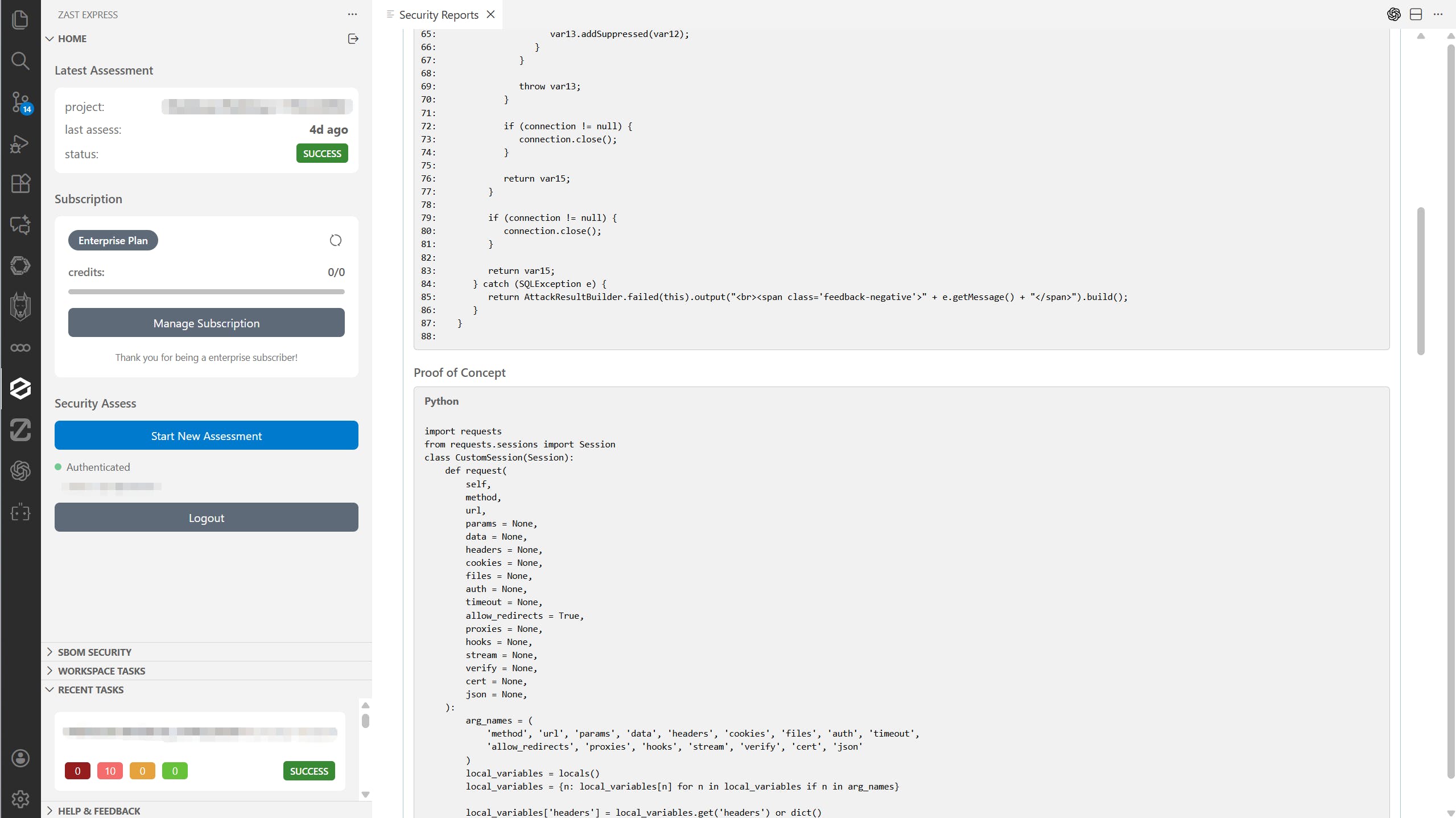Open the Accounts icon in activity bar

pos(20,758)
